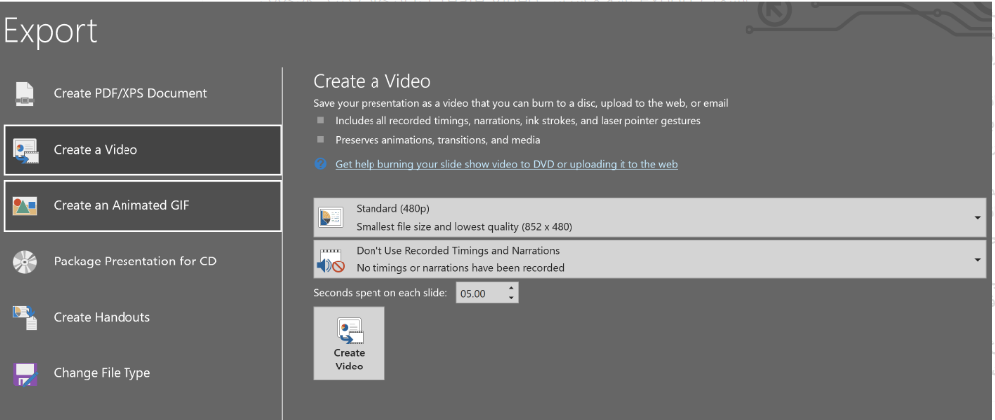Click the seconds per slide input field

click(x=481, y=293)
